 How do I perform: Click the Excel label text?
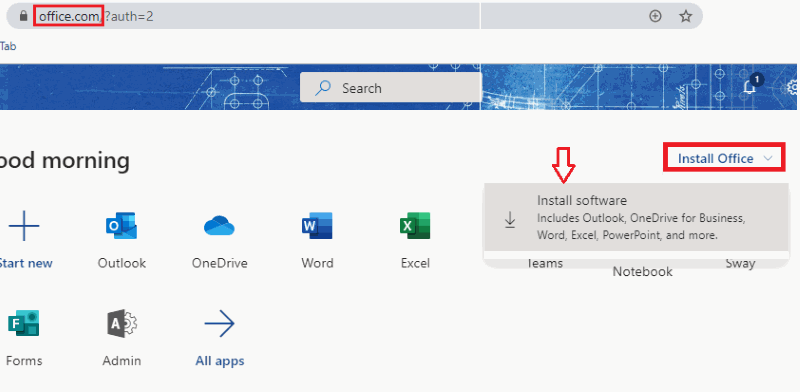(x=415, y=263)
